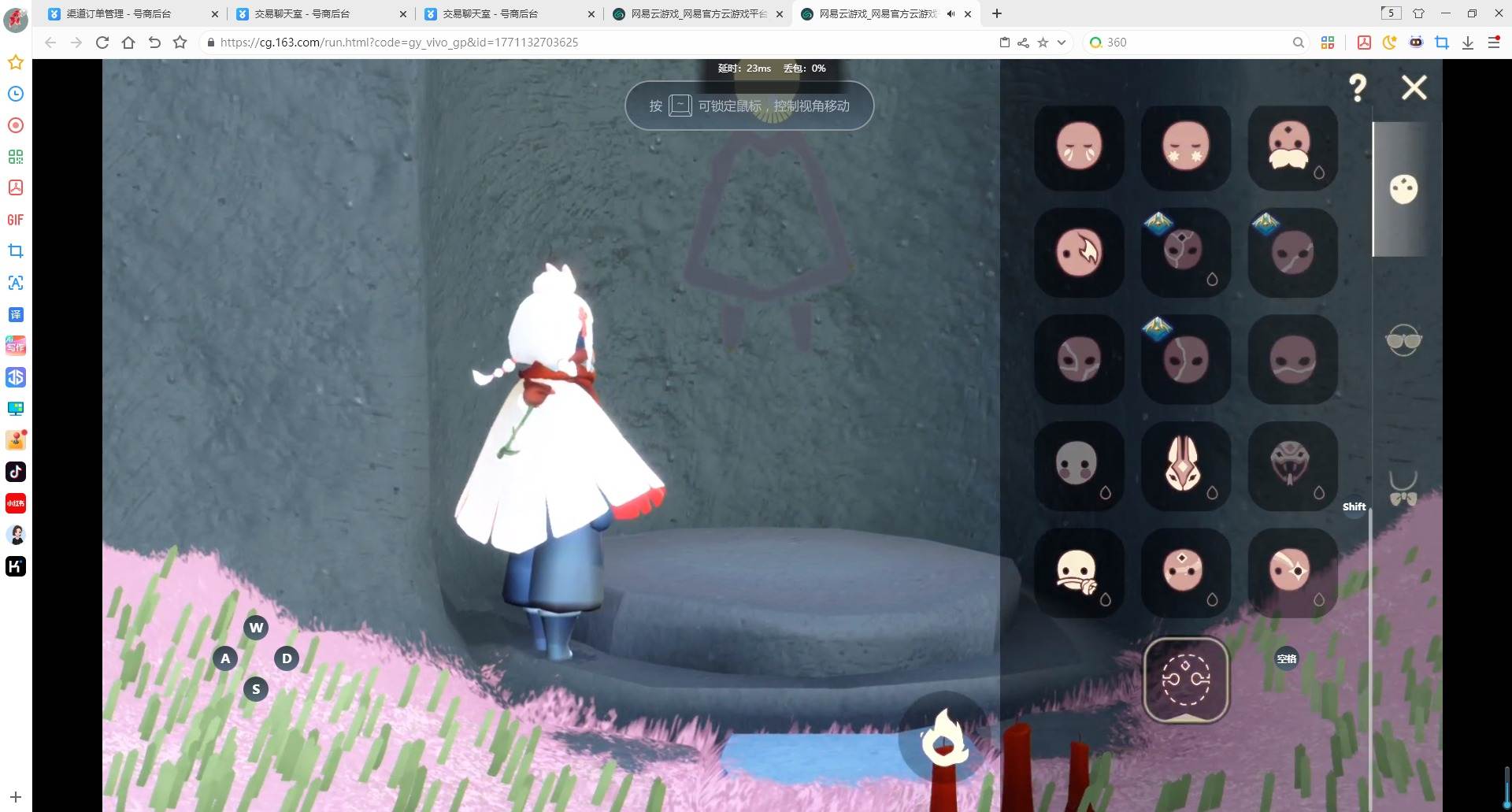Open the downloads icon

pos(1468,43)
